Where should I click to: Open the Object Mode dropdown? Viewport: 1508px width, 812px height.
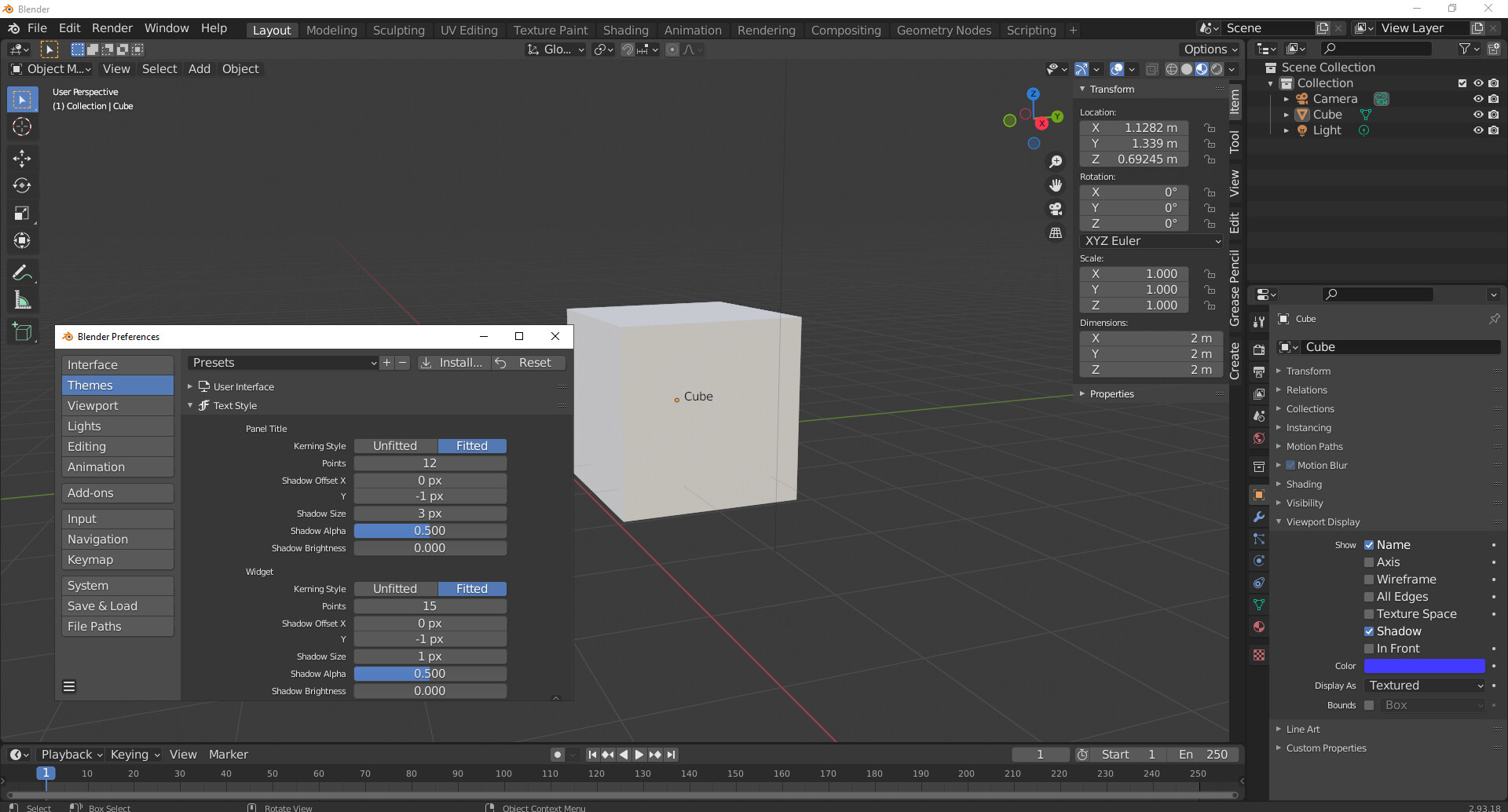[51, 69]
